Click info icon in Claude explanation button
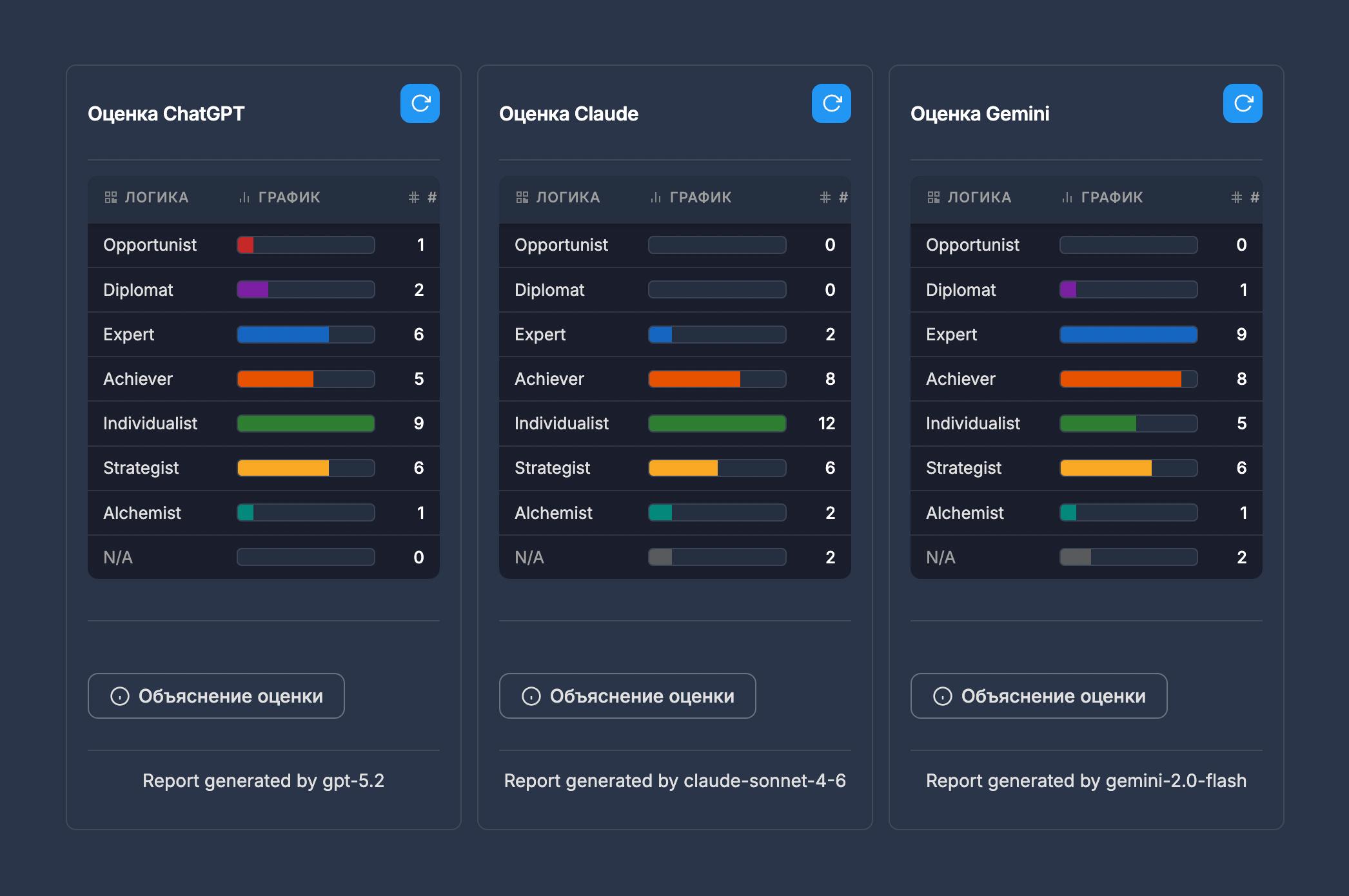The height and width of the screenshot is (896, 1349). click(531, 696)
